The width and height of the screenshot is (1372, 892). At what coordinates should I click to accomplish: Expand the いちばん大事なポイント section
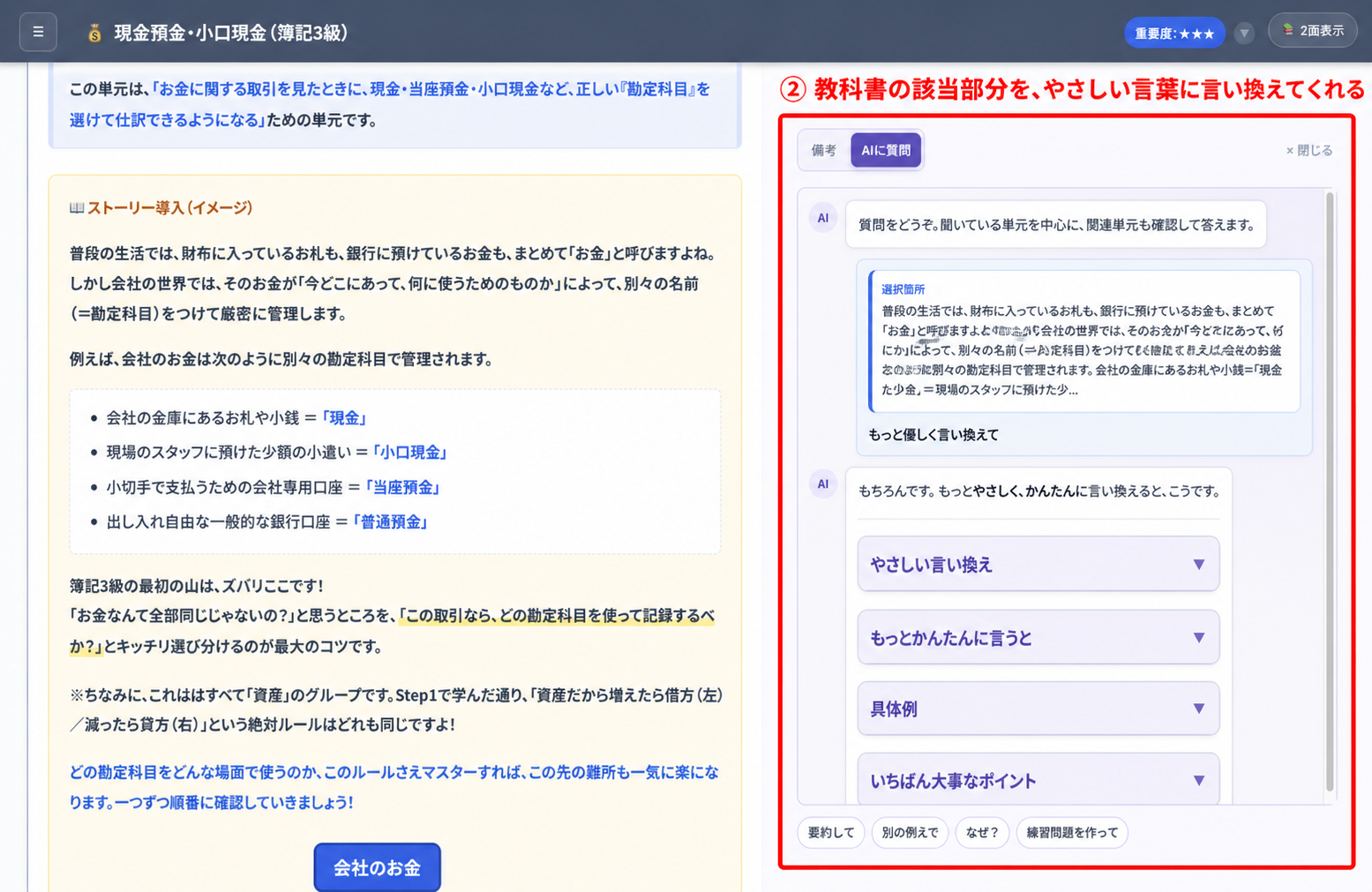pyautogui.click(x=1038, y=780)
